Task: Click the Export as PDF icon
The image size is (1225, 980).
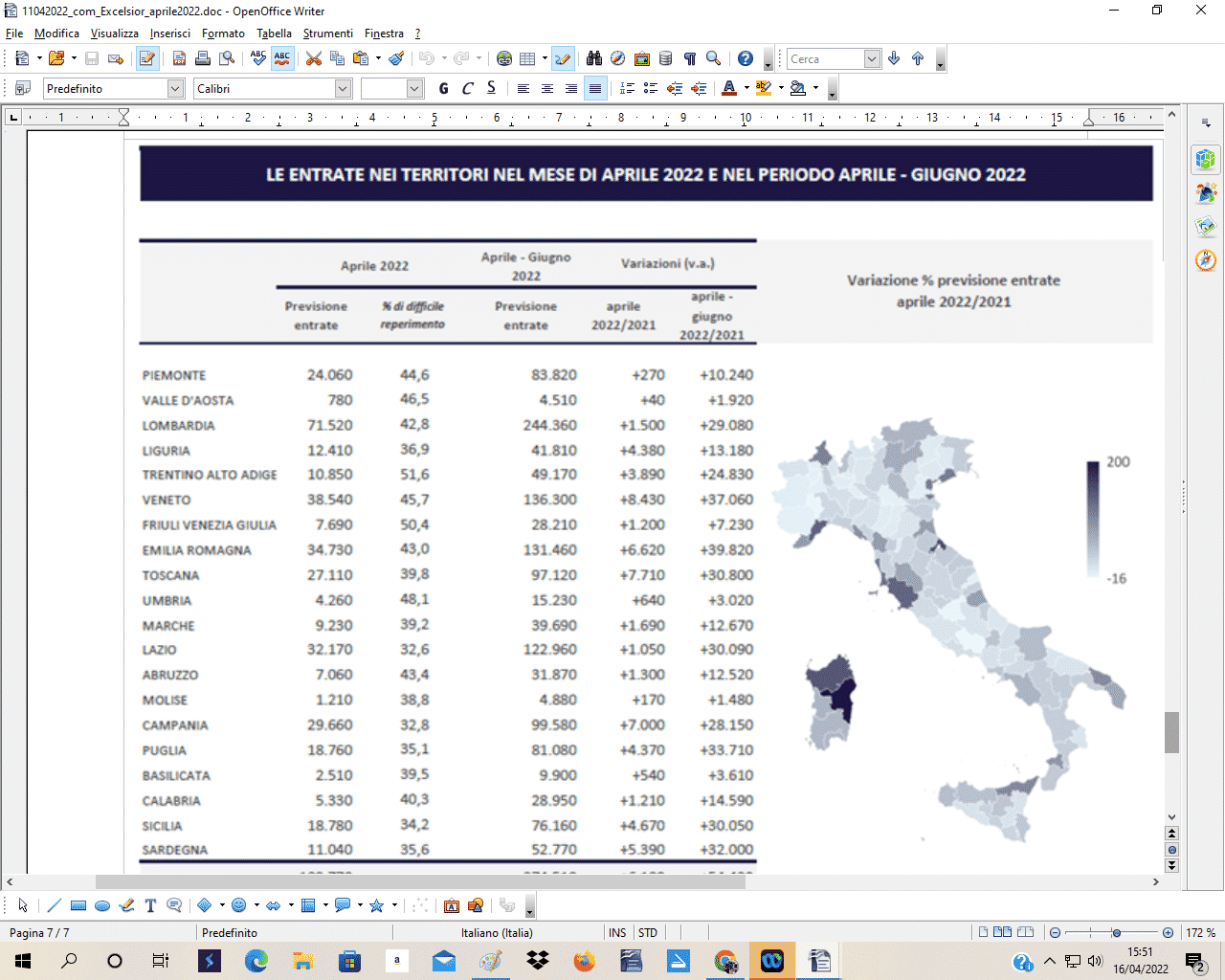Action: [179, 58]
